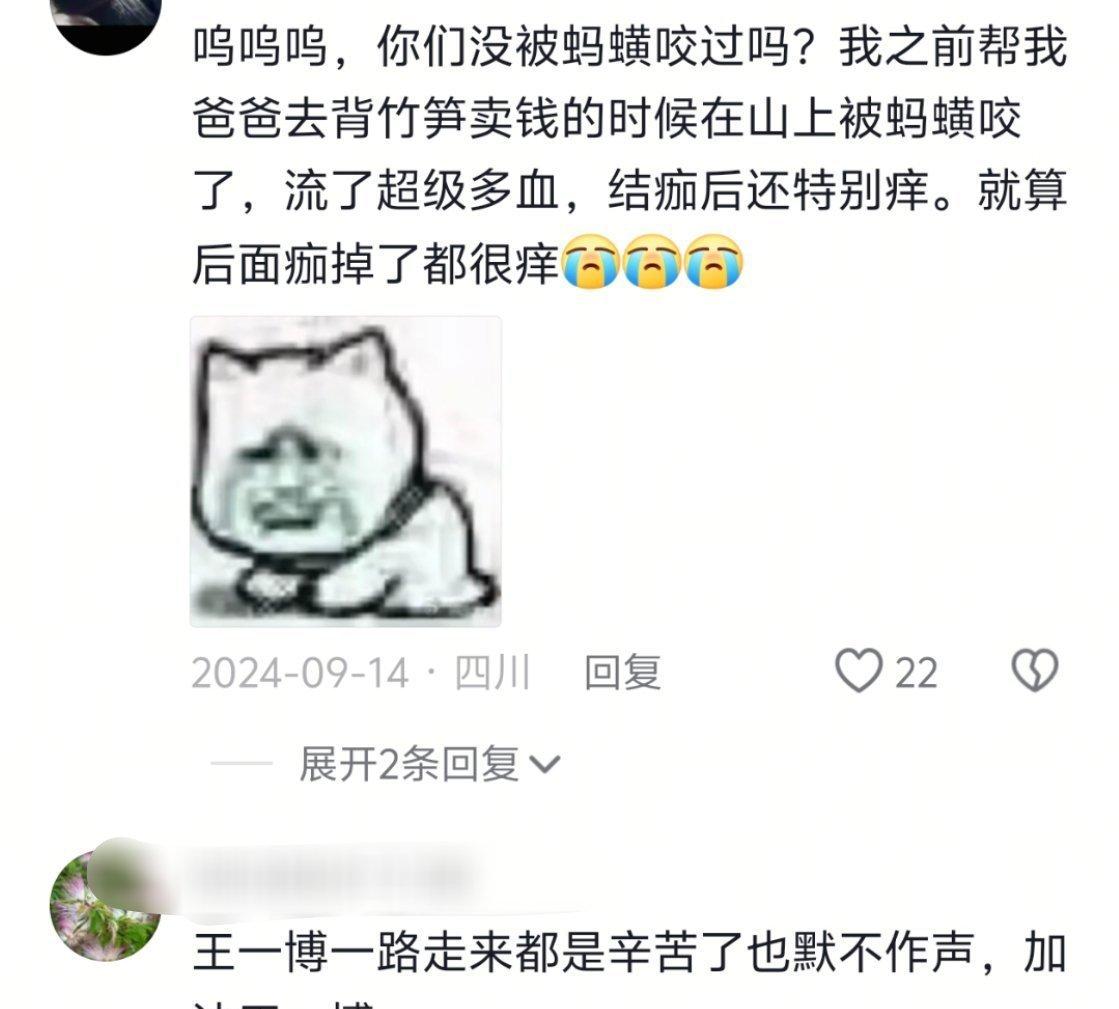1119x1009 pixels.
Task: Expand the 展开2条回复 thread
Action: point(430,764)
